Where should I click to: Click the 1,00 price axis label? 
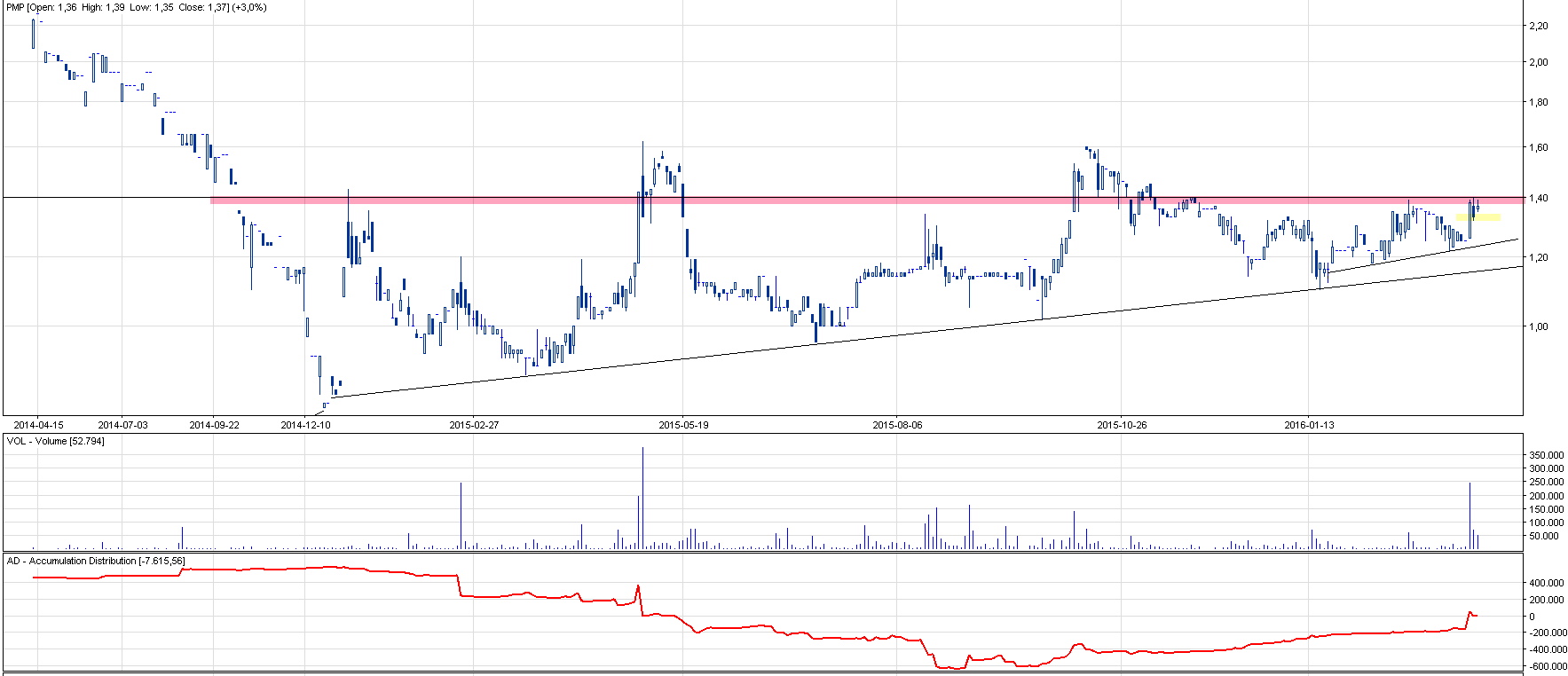coord(1538,326)
